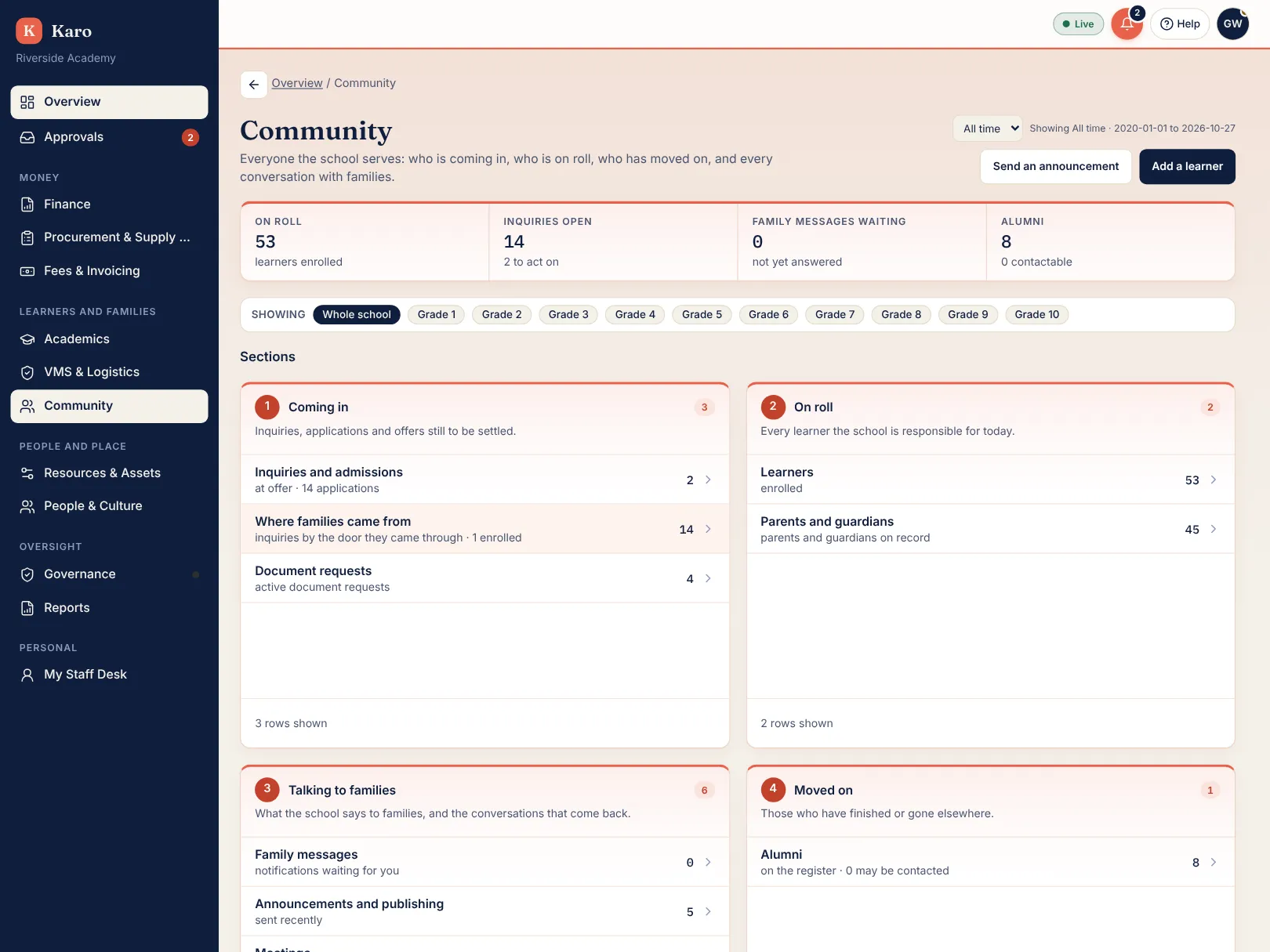
Task: Expand the Document requests row chevron
Action: coord(708,578)
